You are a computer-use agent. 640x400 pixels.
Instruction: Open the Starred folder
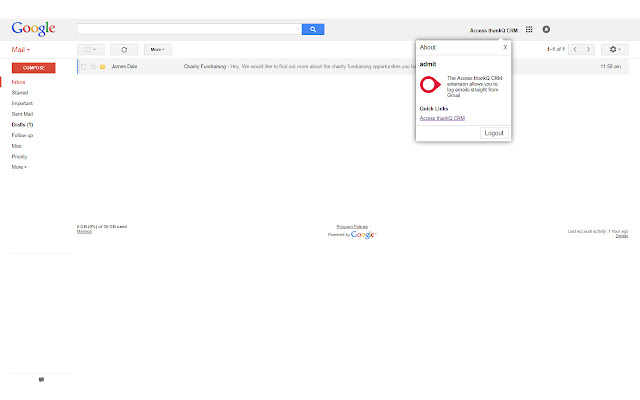[20, 93]
